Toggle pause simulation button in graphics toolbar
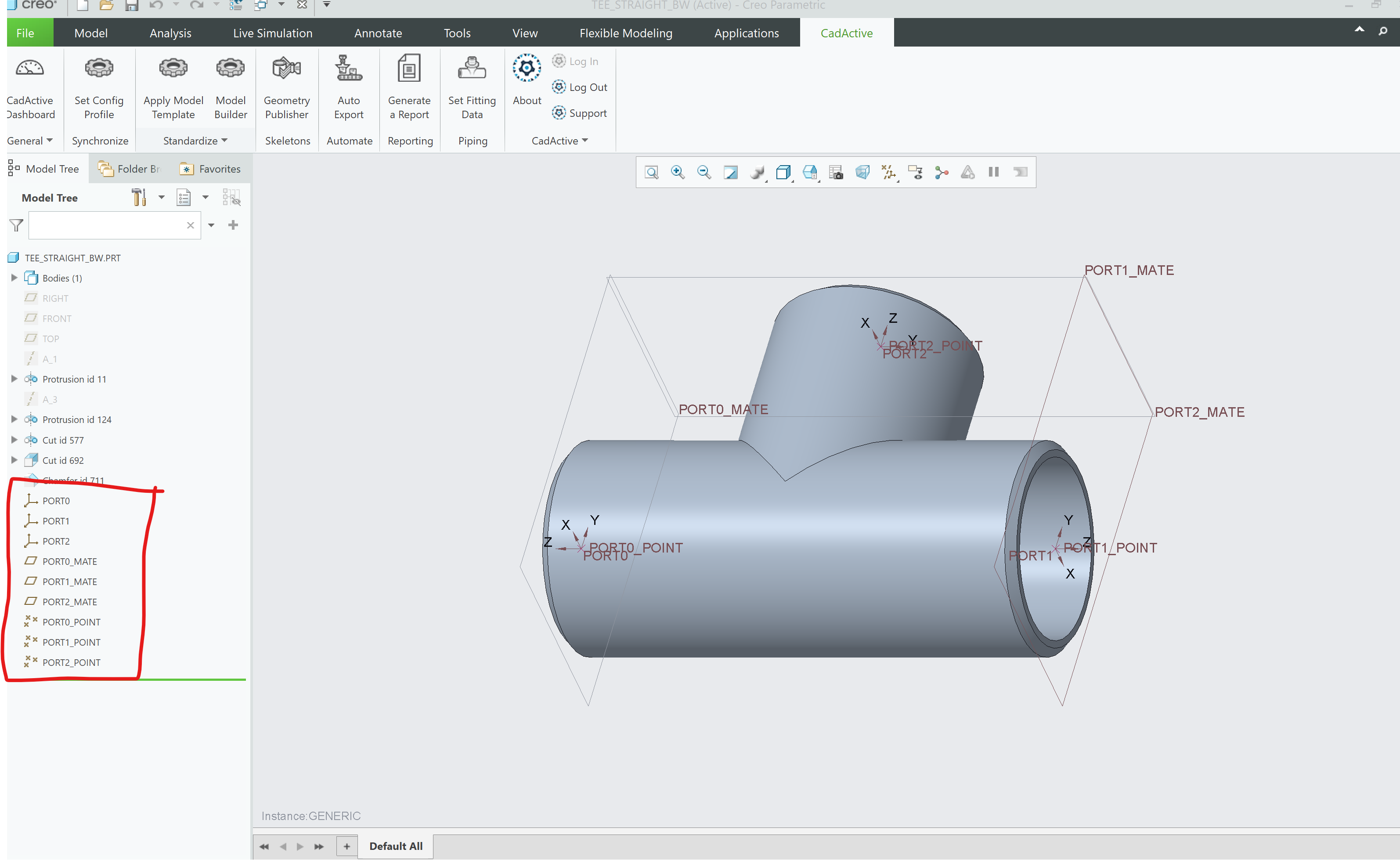Image resolution: width=1400 pixels, height=860 pixels. pyautogui.click(x=993, y=172)
